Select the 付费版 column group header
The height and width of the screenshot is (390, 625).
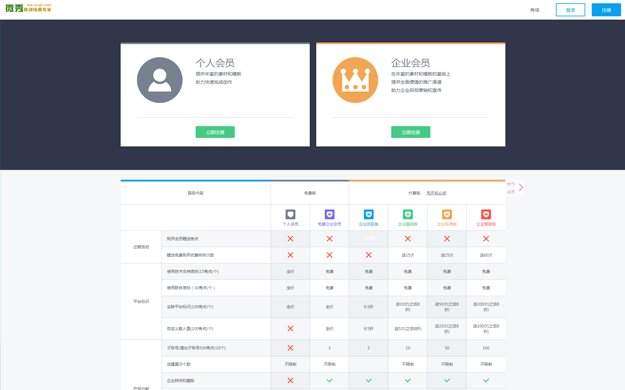(x=414, y=193)
